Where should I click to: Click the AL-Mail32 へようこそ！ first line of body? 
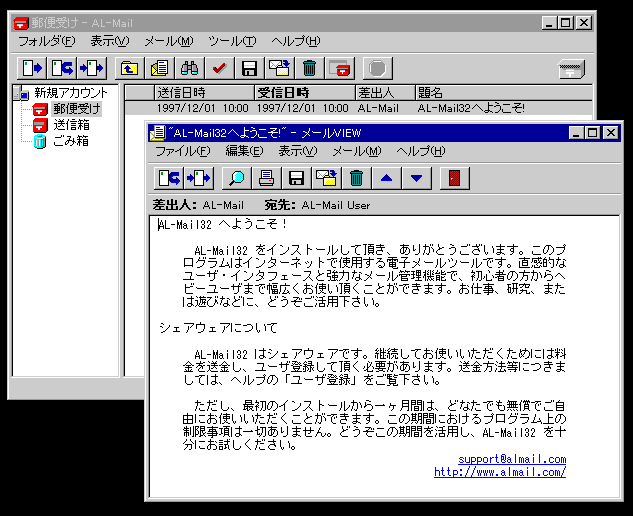pos(222,224)
